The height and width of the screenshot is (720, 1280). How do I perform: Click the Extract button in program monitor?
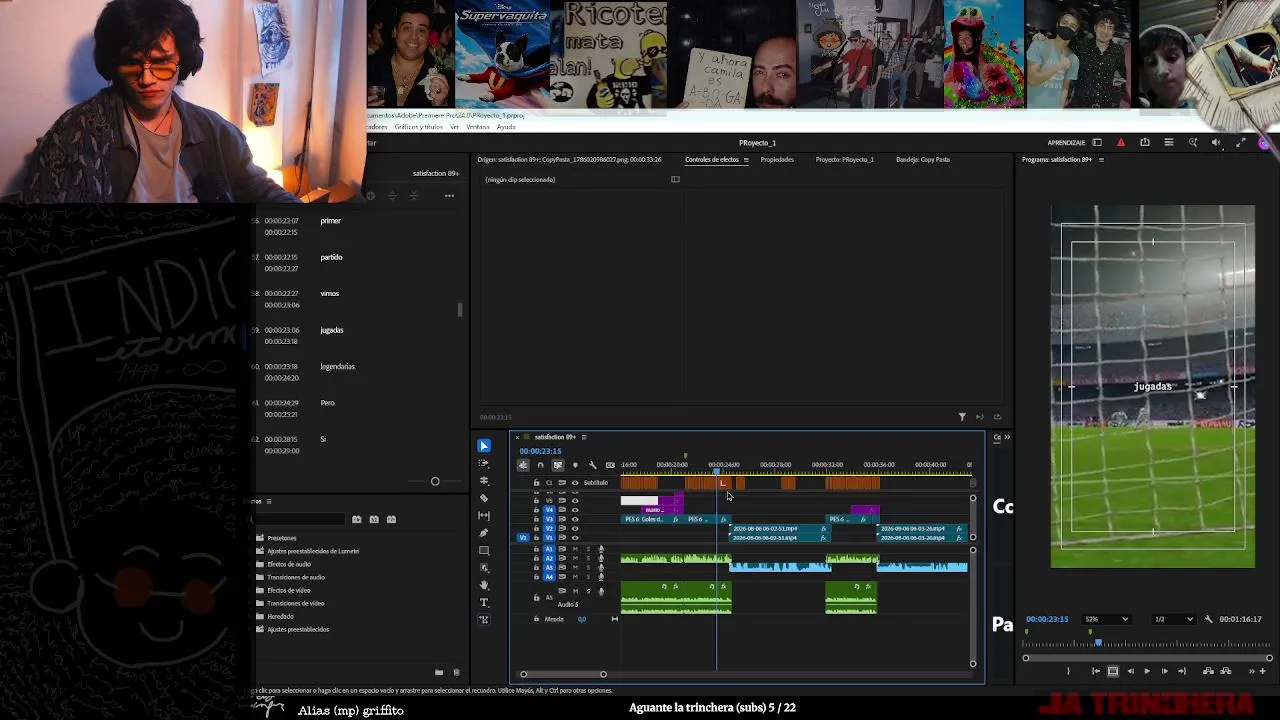1225,671
